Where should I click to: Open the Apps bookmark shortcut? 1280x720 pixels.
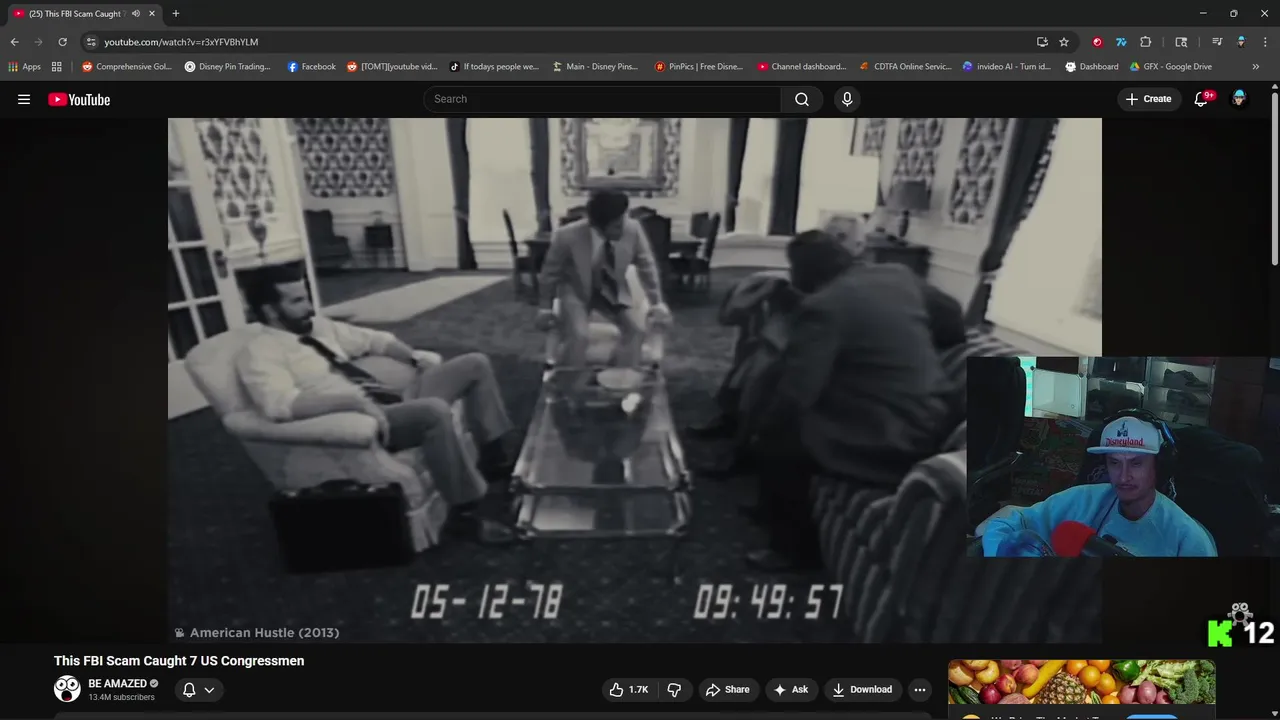24,67
